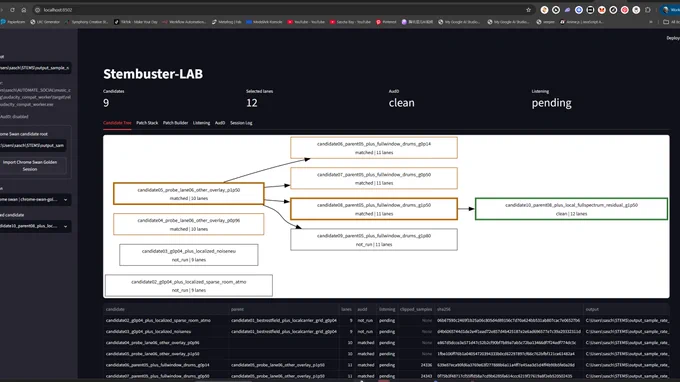Click the Stembuster-LAB heading
This screenshot has height=382, width=680.
[153, 74]
